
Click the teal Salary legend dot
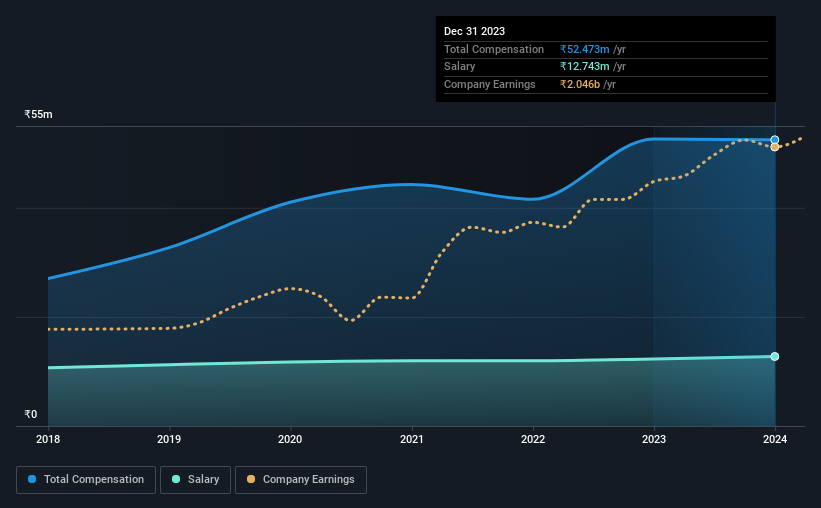(176, 479)
